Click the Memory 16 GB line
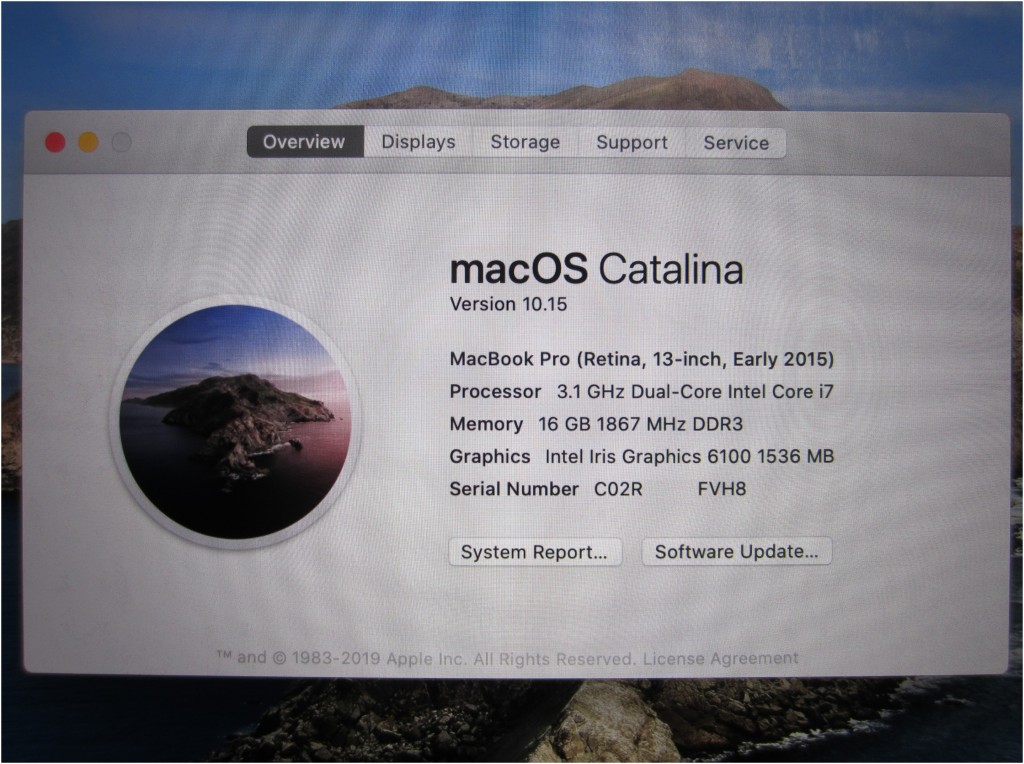This screenshot has width=1024, height=764. coord(596,424)
